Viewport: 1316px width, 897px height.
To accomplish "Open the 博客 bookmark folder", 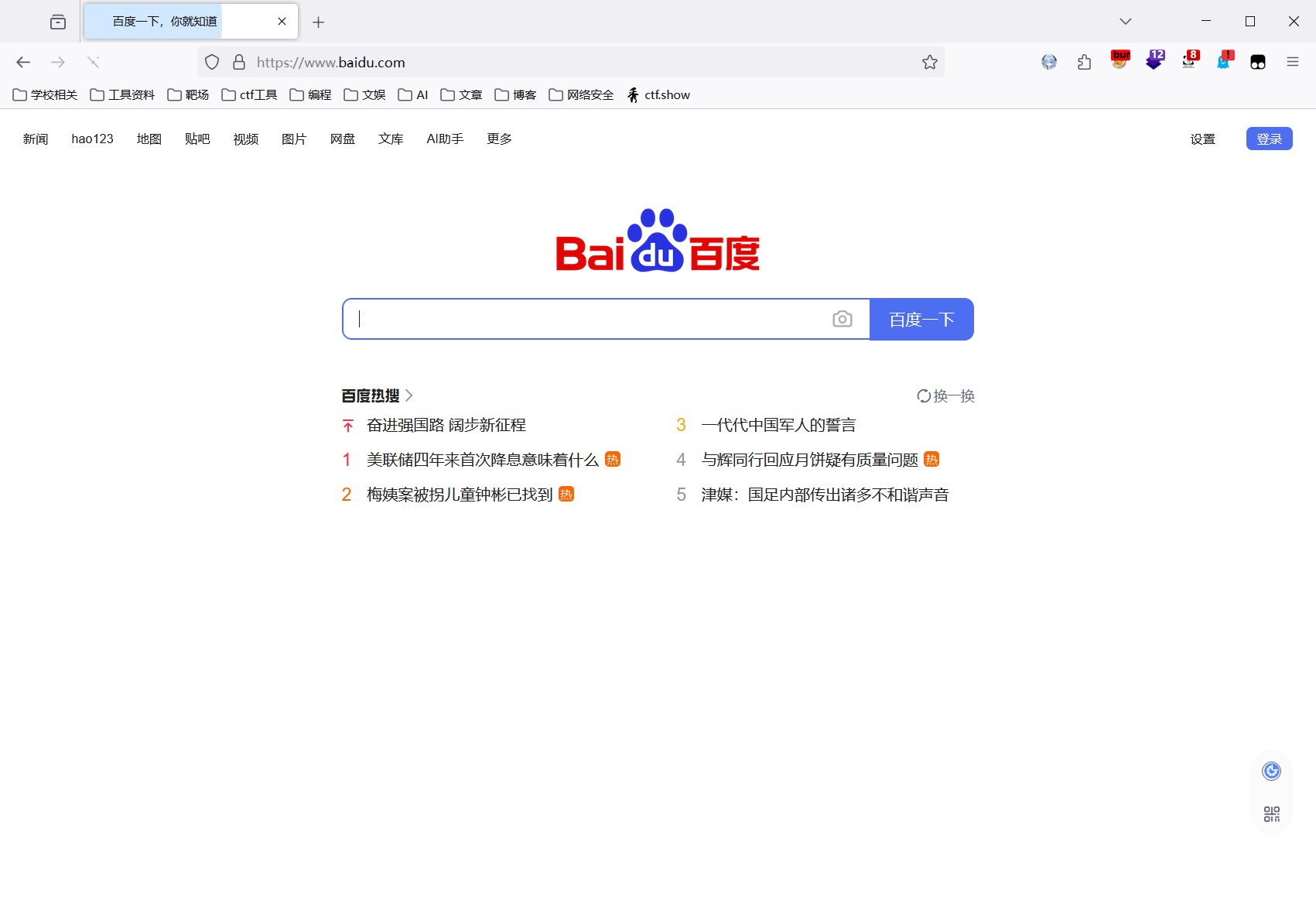I will 515,94.
